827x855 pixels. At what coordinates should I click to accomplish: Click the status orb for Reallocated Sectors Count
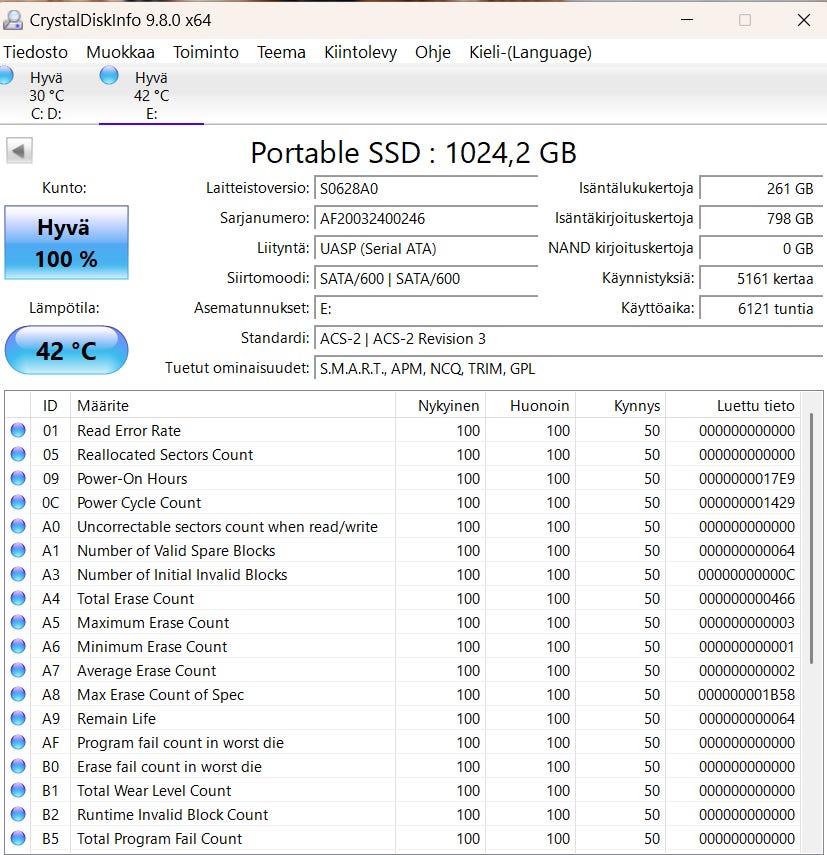[18, 454]
